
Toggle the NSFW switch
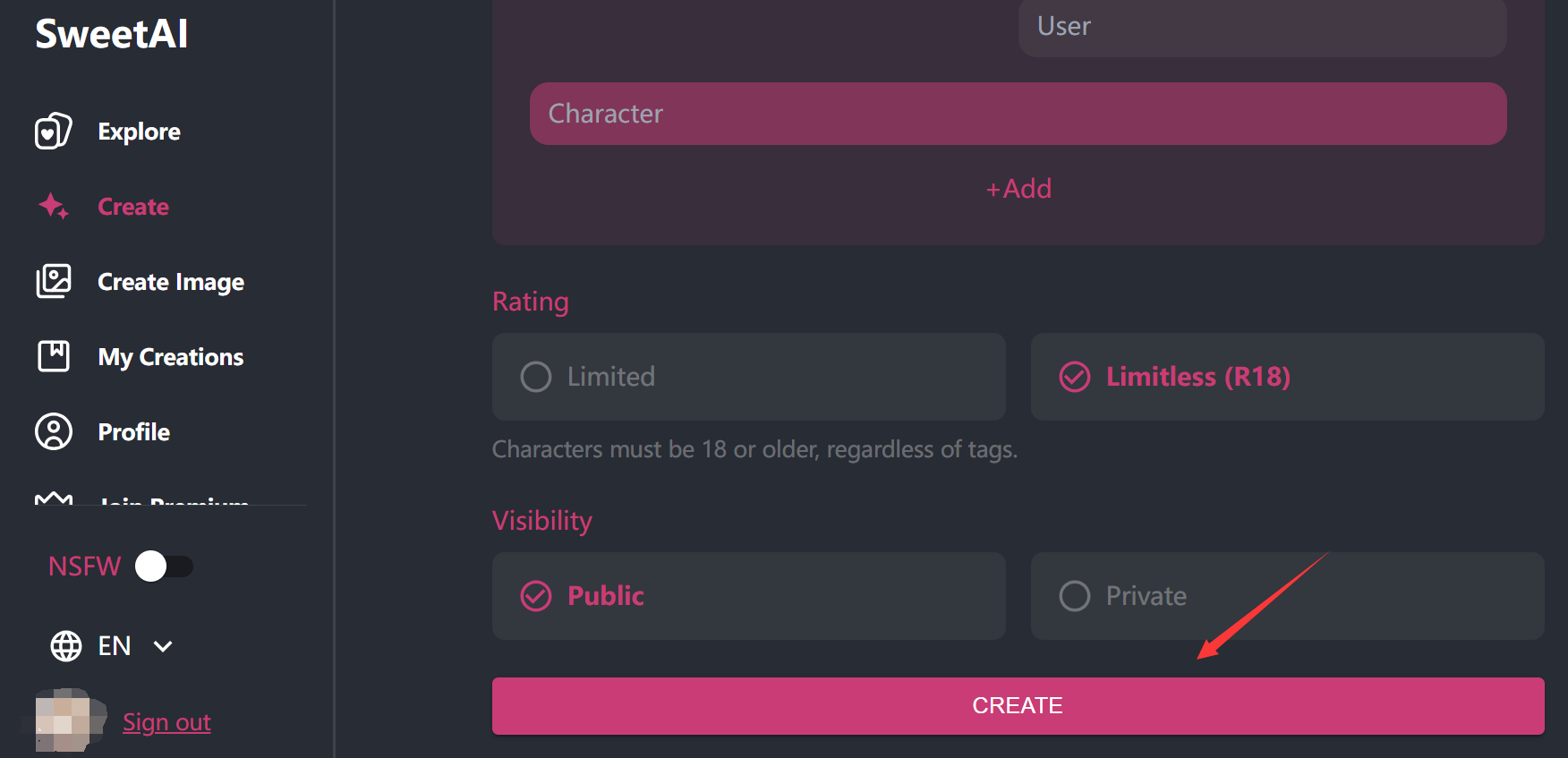[x=164, y=566]
